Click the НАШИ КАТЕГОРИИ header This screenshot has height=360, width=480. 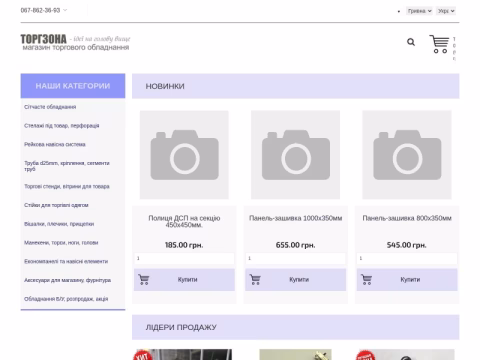73,86
